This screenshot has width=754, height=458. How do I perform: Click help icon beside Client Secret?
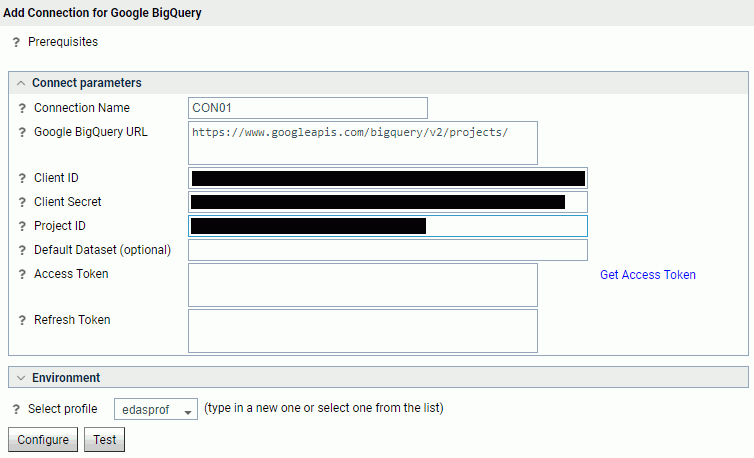22,202
